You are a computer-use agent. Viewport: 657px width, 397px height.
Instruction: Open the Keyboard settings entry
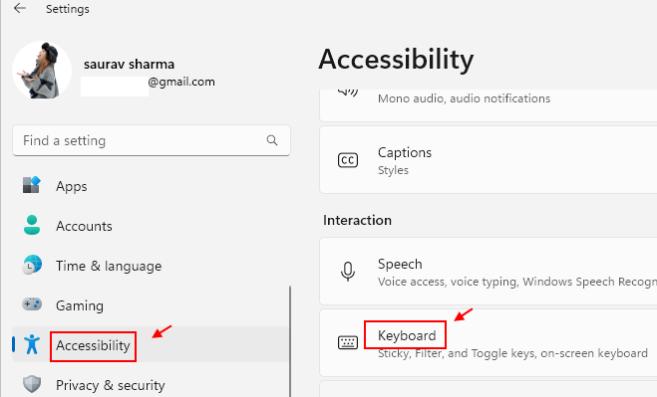coord(488,343)
